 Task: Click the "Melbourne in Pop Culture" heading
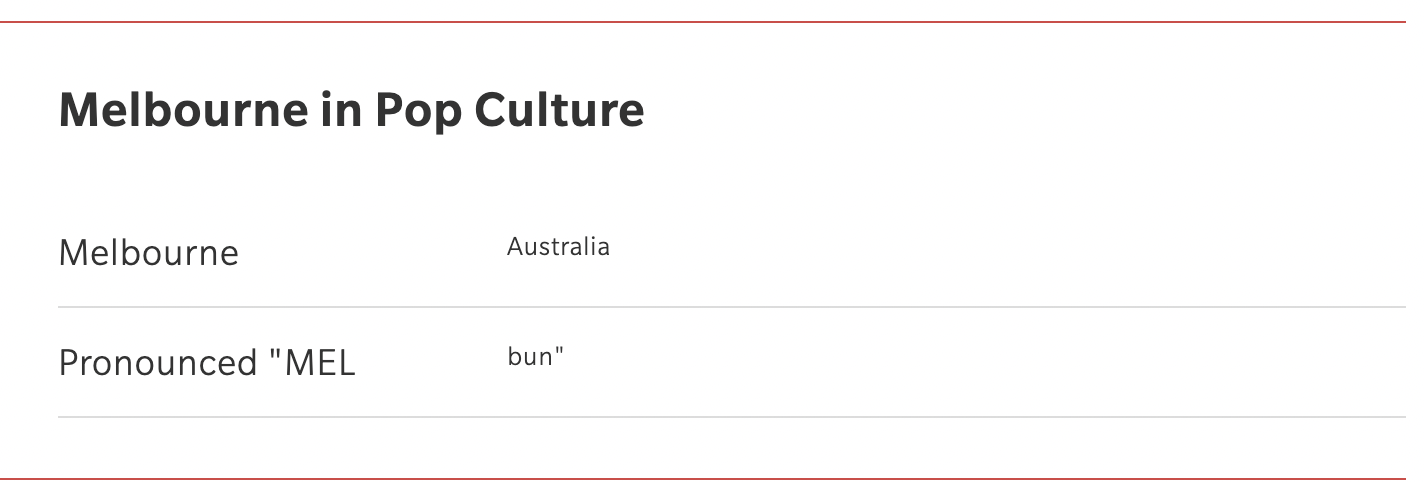[352, 110]
